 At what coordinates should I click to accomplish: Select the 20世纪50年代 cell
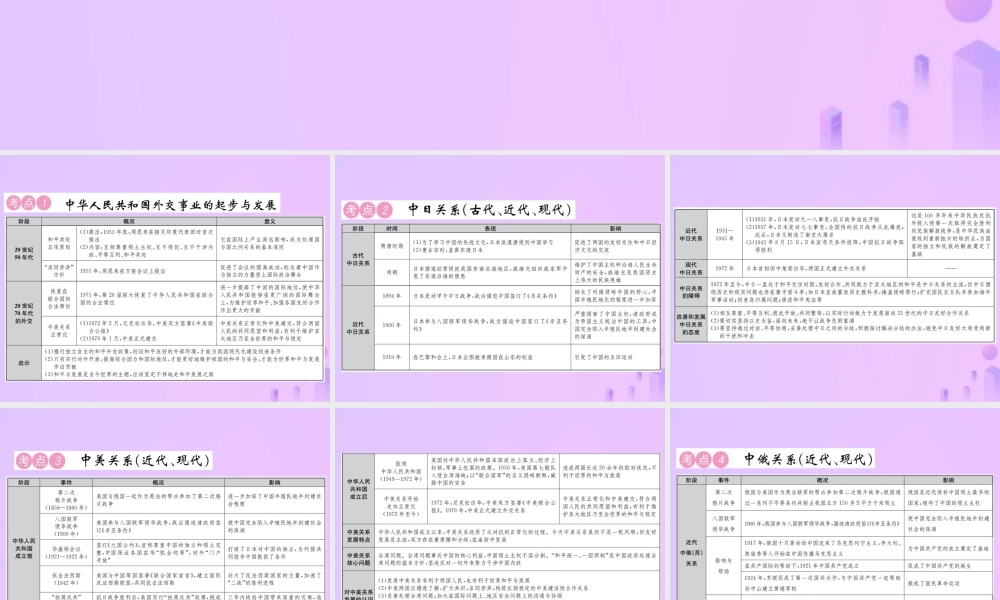point(24,253)
